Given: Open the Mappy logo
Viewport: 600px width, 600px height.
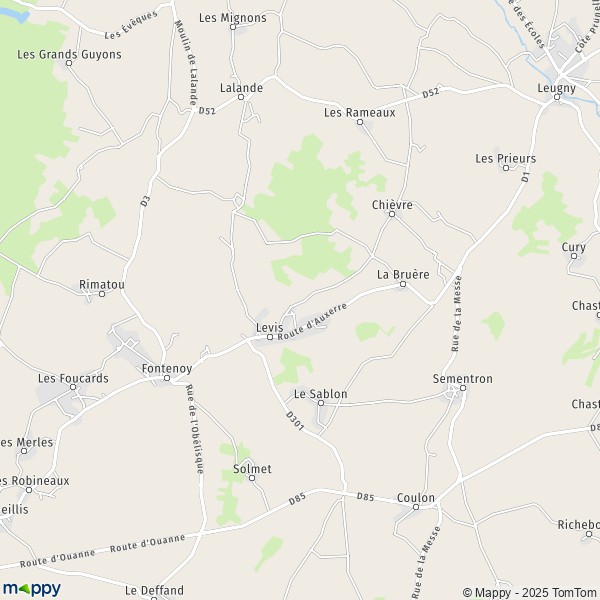Looking at the screenshot, I should coord(32,589).
